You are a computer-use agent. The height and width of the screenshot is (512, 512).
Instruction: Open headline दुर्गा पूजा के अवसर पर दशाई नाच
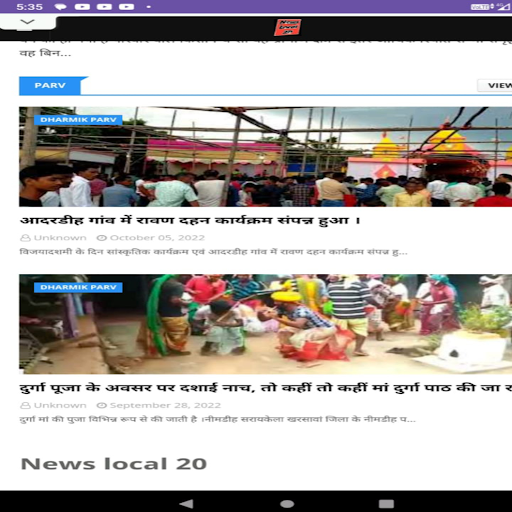pyautogui.click(x=265, y=388)
